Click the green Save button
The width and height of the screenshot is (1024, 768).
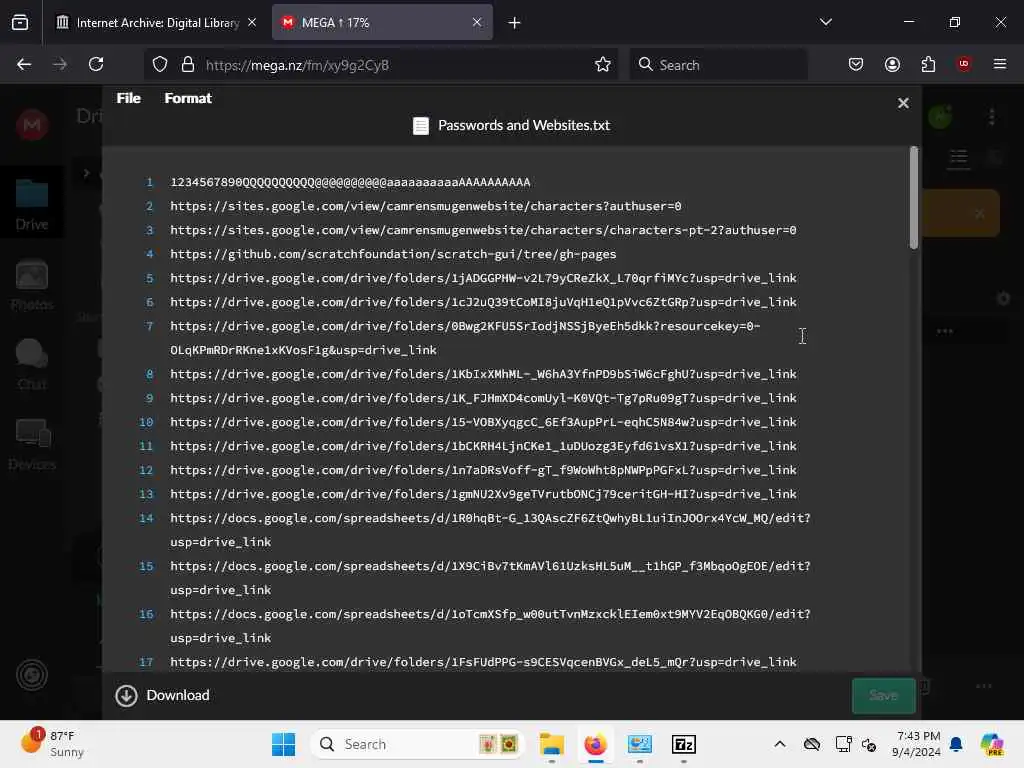click(883, 696)
